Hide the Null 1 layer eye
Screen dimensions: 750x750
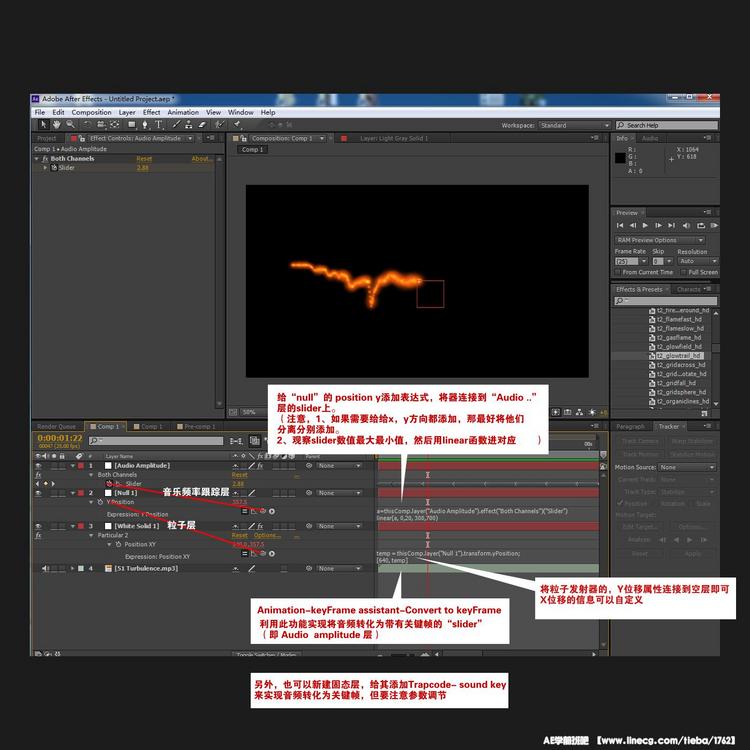38,493
